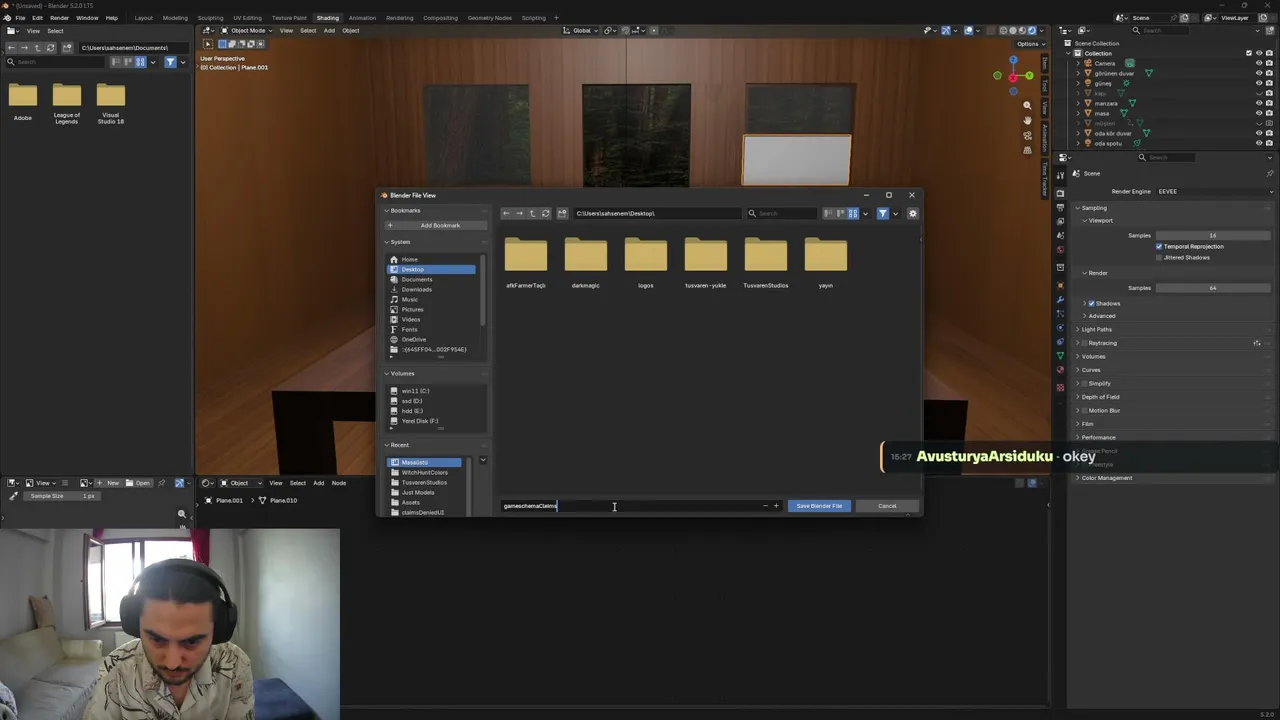The image size is (1280, 720).
Task: Create a new folder in the file dialog
Action: (x=562, y=213)
